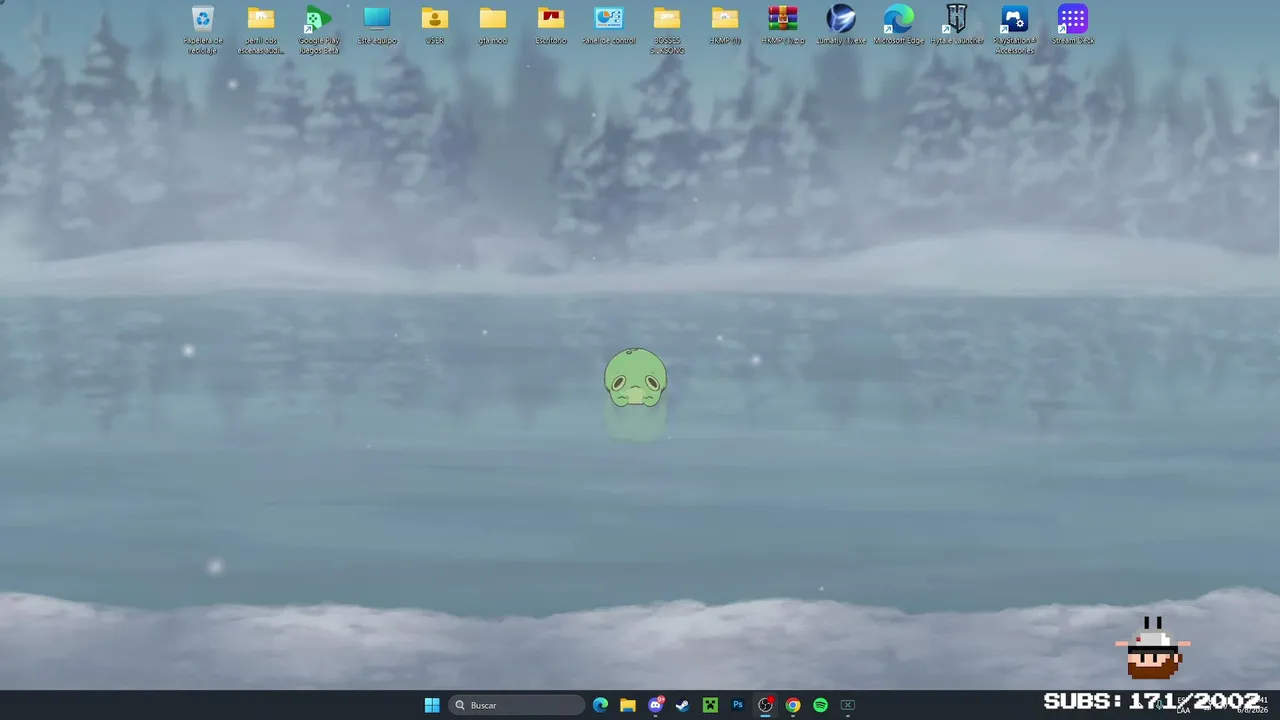1280x720 pixels.
Task: Open Google Chrome from the taskbar
Action: click(x=793, y=705)
